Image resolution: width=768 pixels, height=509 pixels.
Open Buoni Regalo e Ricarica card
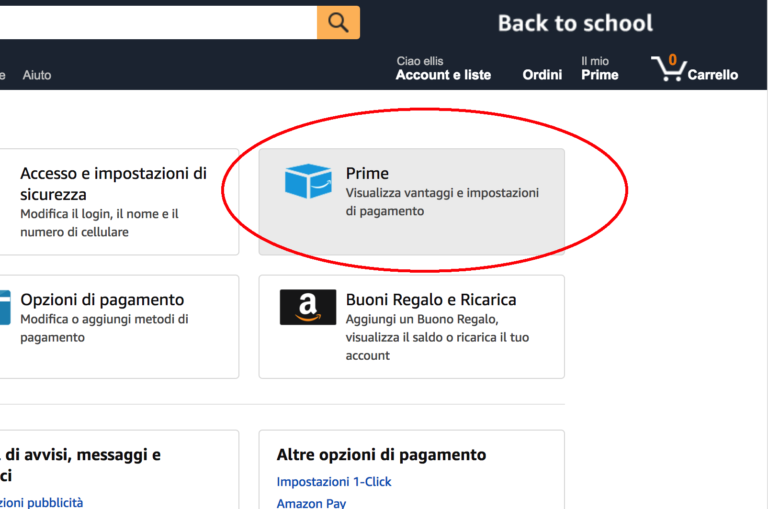(430, 300)
